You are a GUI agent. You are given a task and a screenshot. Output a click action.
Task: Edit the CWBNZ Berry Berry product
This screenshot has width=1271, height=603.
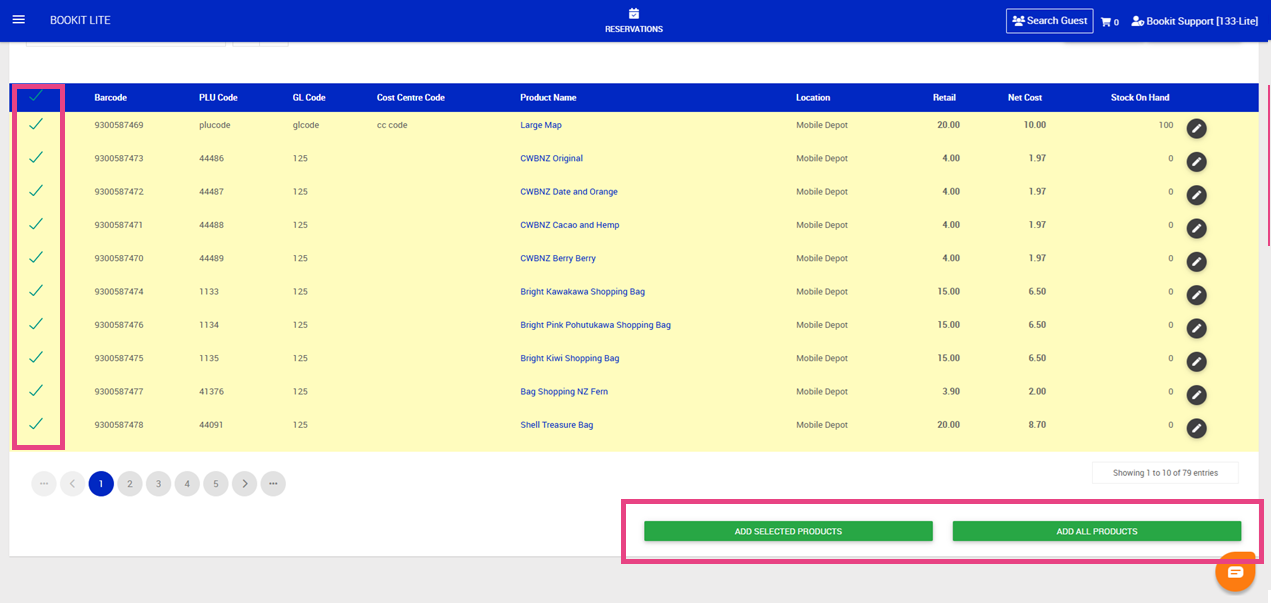[1196, 262]
